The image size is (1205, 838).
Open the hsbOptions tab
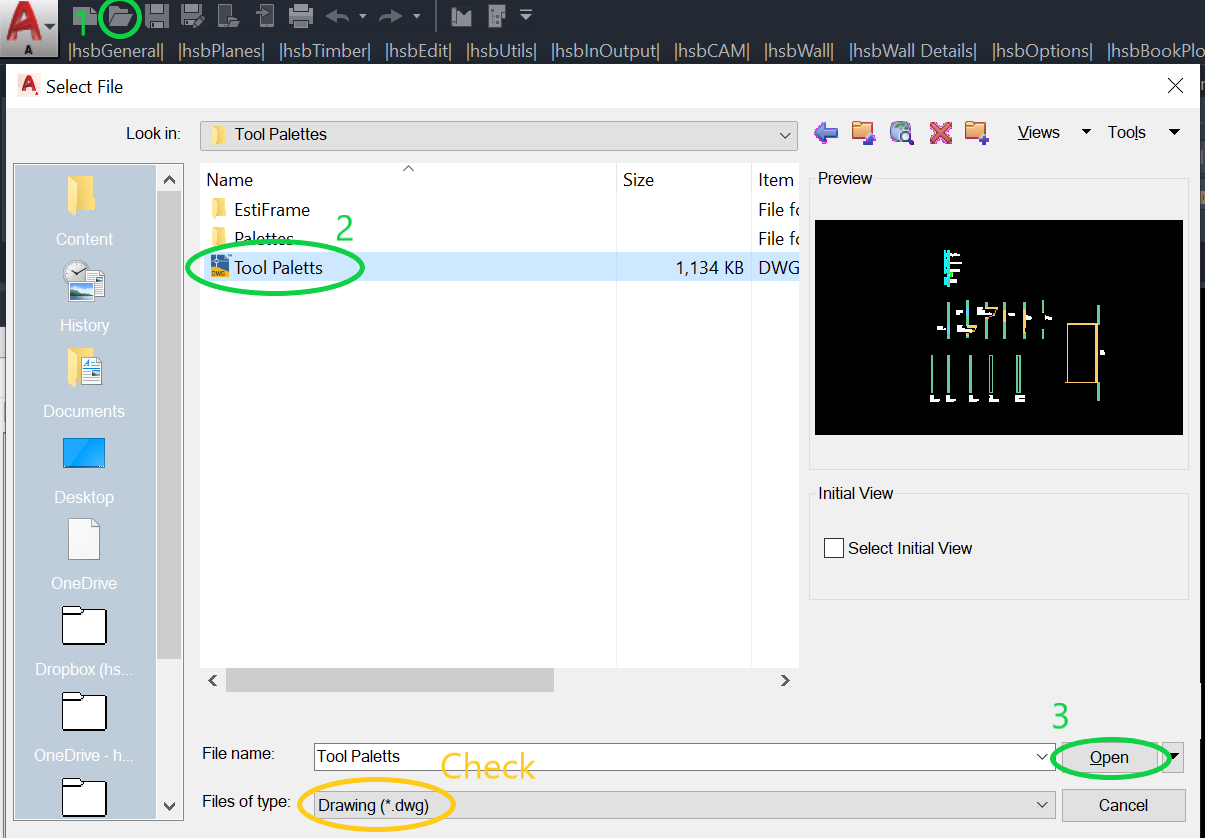click(1043, 50)
